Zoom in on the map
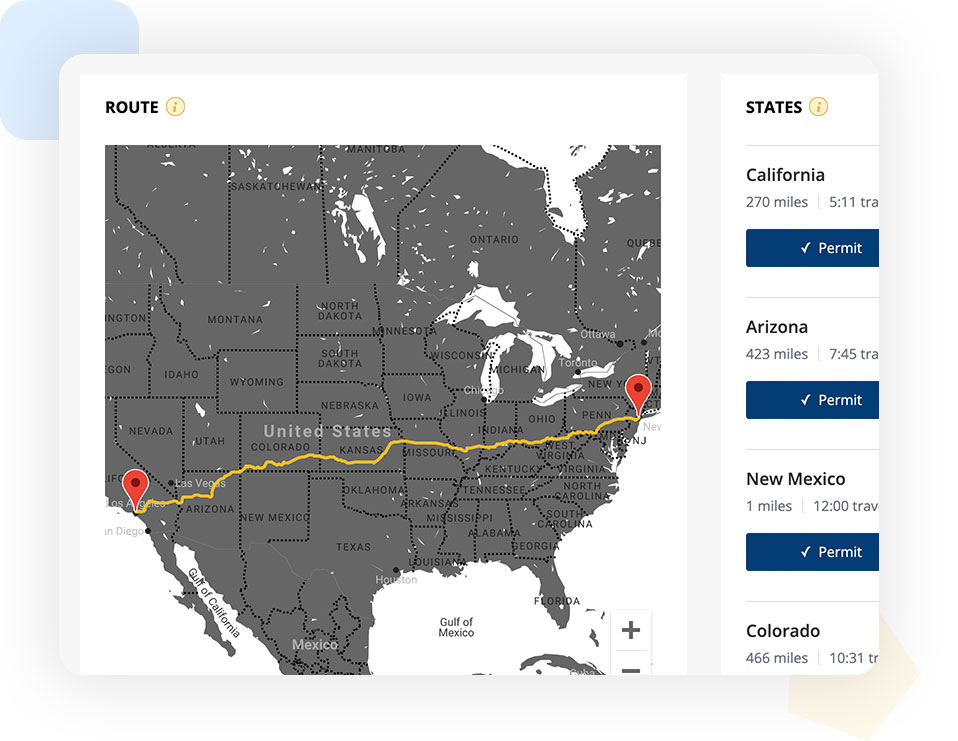This screenshot has width=958, height=741. tap(631, 631)
